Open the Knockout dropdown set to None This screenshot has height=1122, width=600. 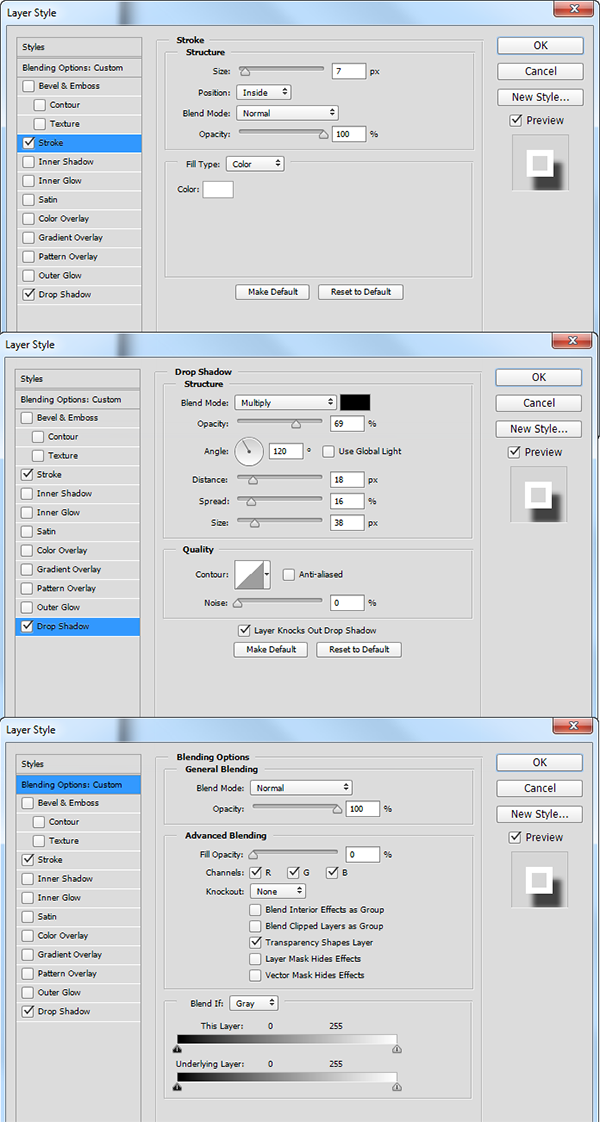[277, 891]
